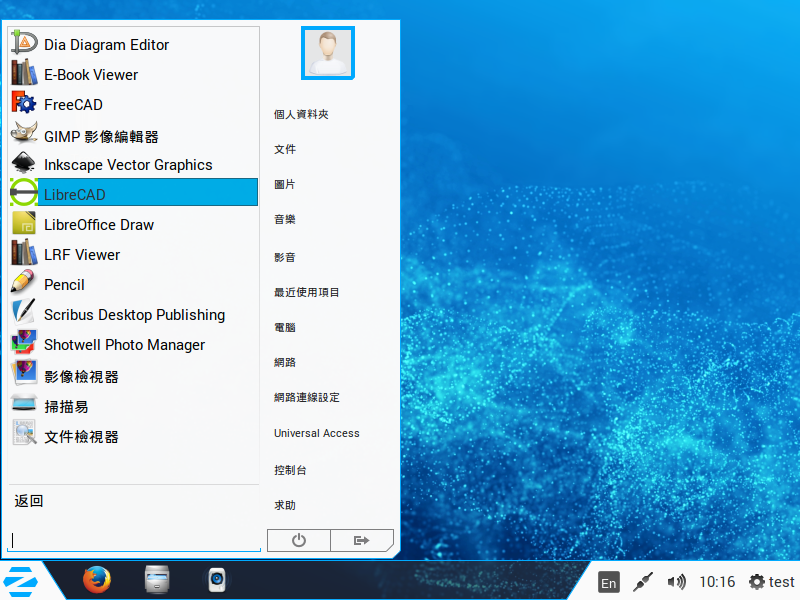Open file manager from taskbar
The image size is (800, 600).
[x=157, y=580]
